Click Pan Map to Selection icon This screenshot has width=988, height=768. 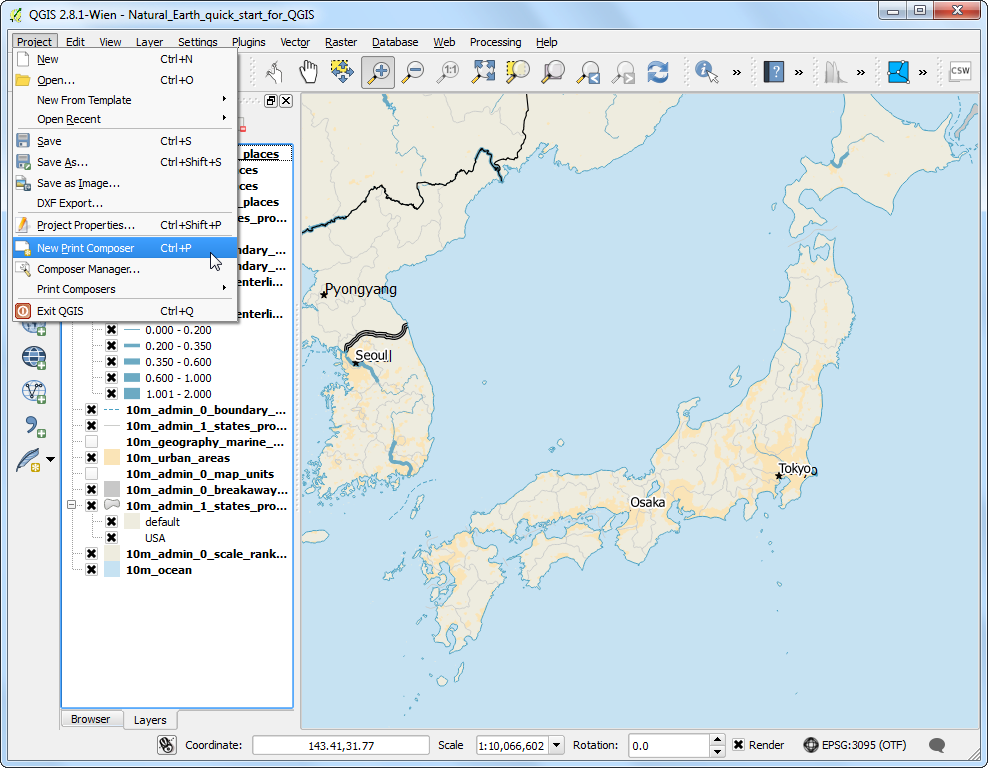point(342,72)
